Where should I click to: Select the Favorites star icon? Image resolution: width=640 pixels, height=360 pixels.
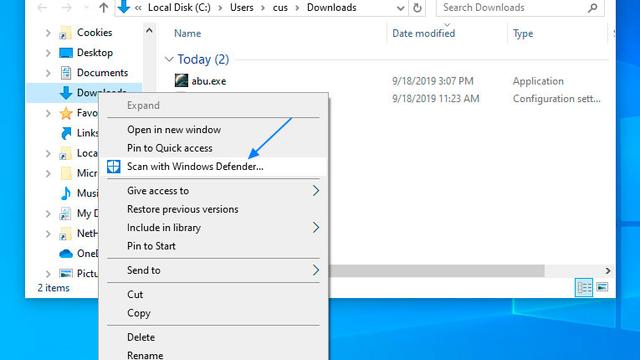[x=66, y=113]
